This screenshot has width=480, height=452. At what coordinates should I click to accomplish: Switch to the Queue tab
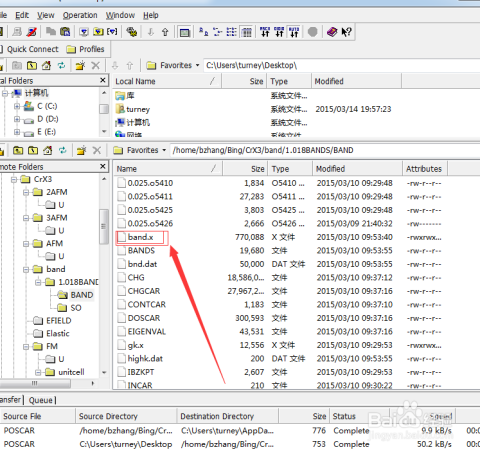click(x=41, y=400)
